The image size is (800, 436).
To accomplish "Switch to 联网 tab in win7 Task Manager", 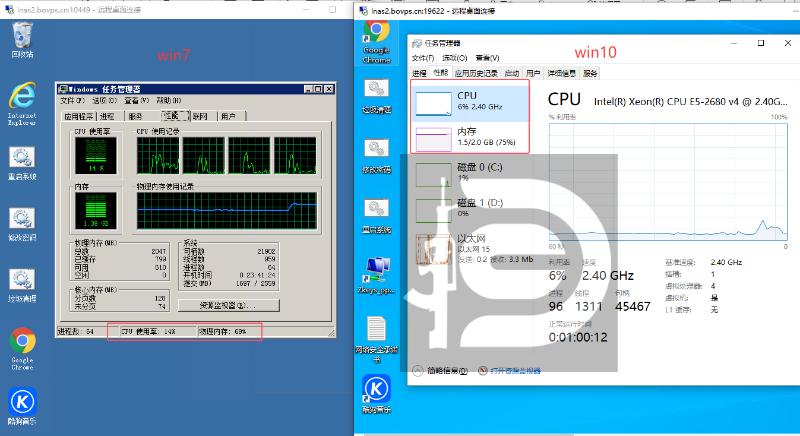I will (x=200, y=116).
